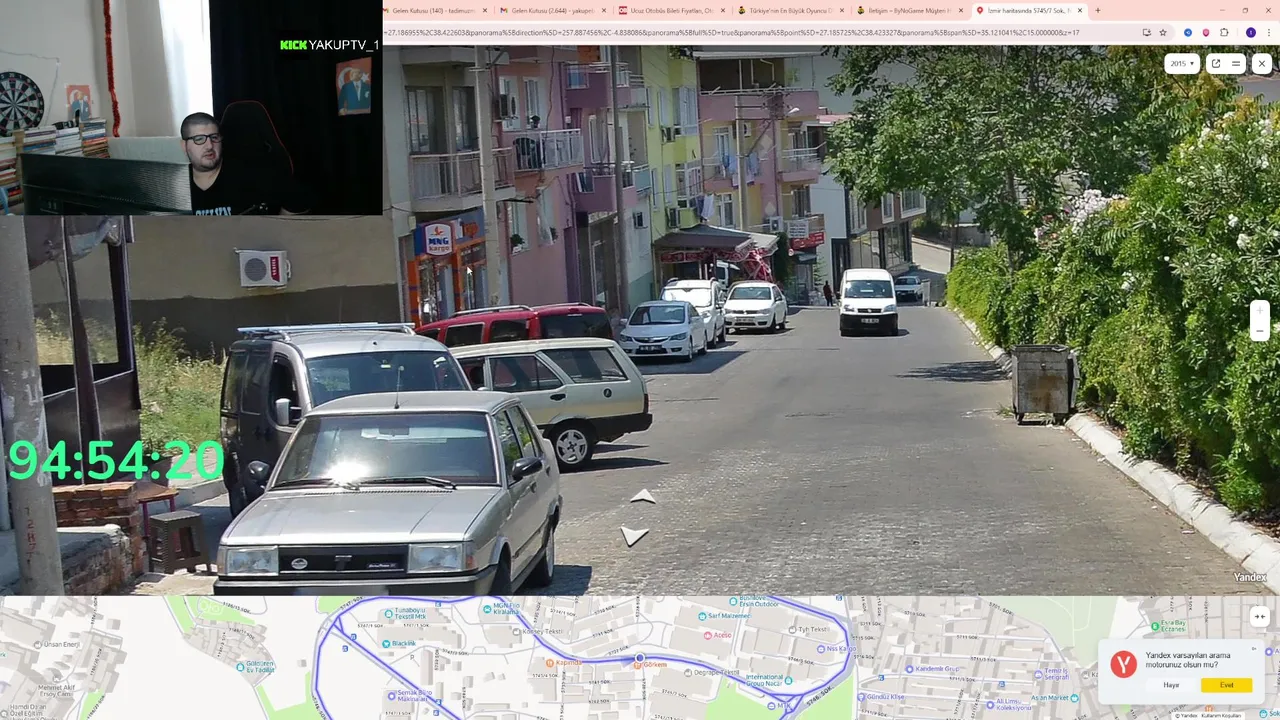Open the blue extension icon

(1188, 32)
